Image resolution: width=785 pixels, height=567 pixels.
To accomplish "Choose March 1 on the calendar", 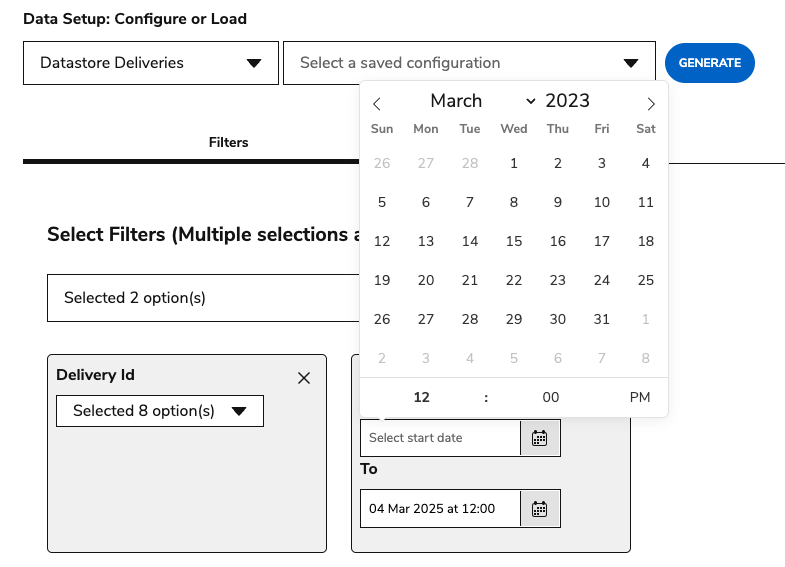I will coord(514,163).
